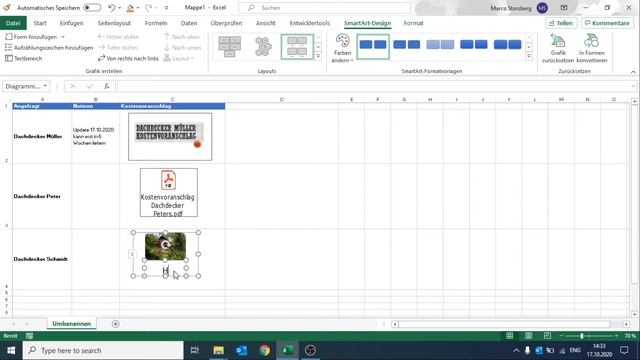
Task: Select the Dachdecker Müller Kostenvoranschlag image
Action: click(170, 137)
